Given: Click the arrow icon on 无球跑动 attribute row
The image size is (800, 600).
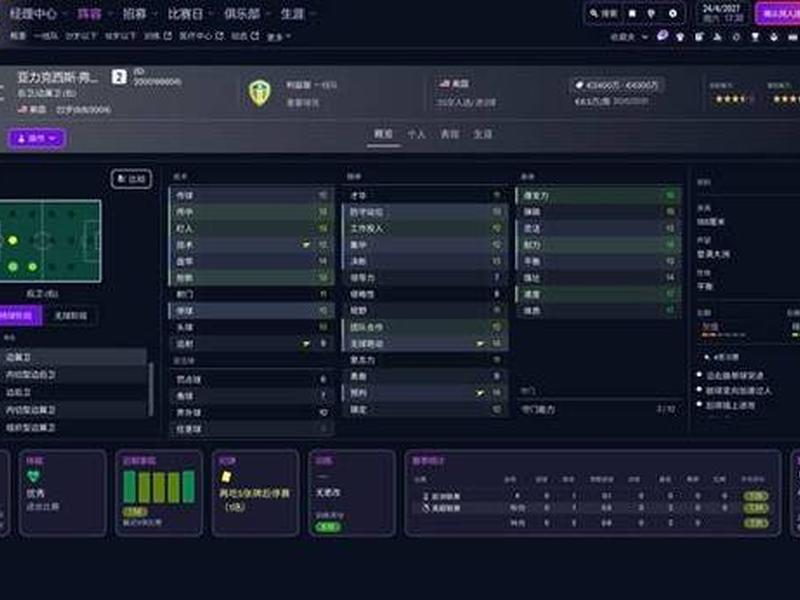Looking at the screenshot, I should coord(480,344).
